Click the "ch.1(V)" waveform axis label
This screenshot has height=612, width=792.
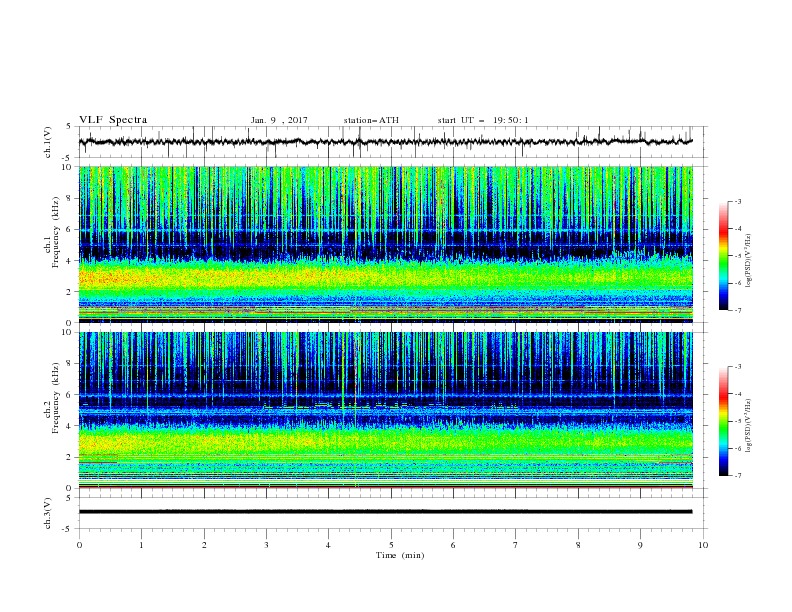(x=48, y=142)
